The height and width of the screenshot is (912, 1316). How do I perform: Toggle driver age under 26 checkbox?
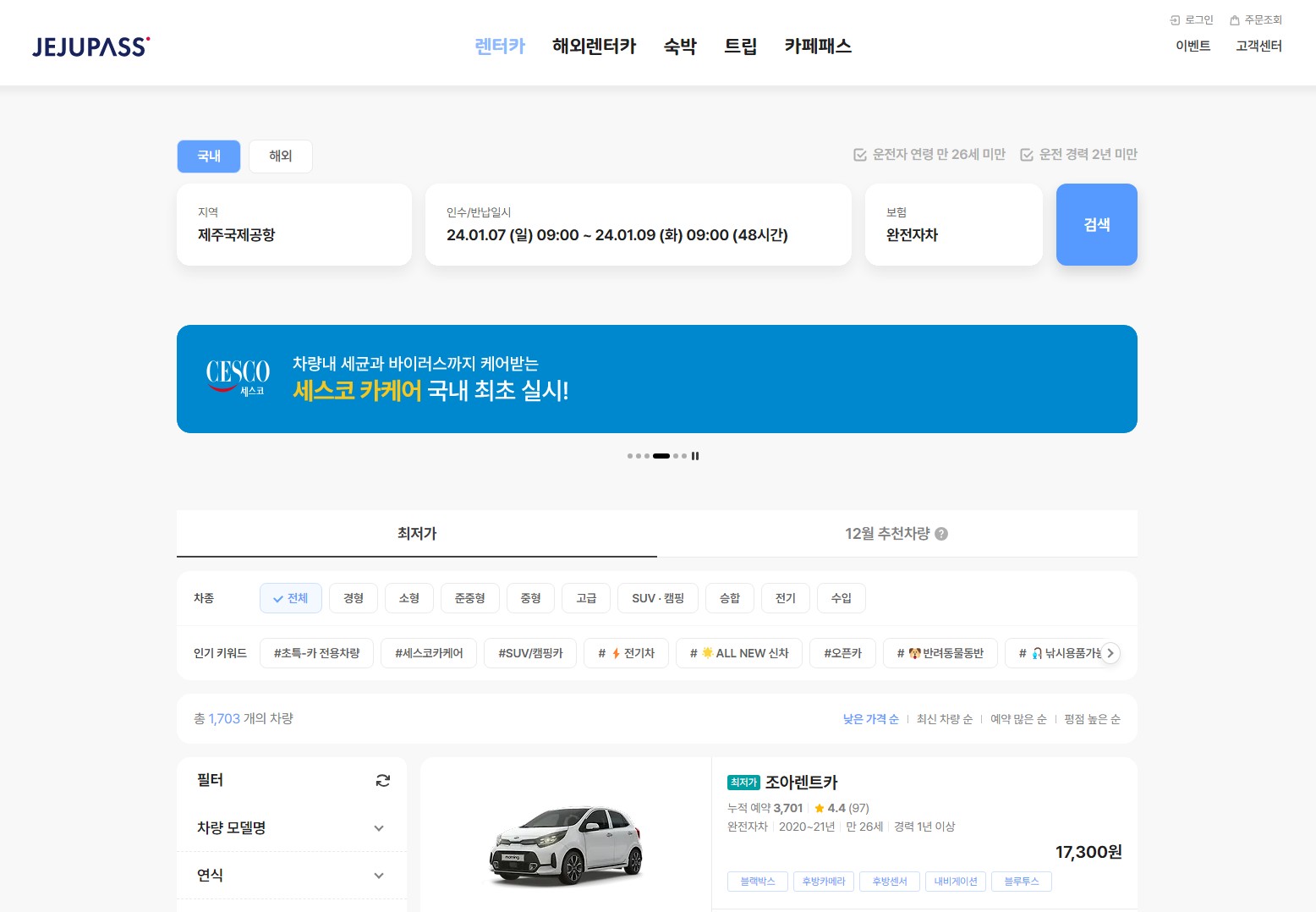(860, 155)
